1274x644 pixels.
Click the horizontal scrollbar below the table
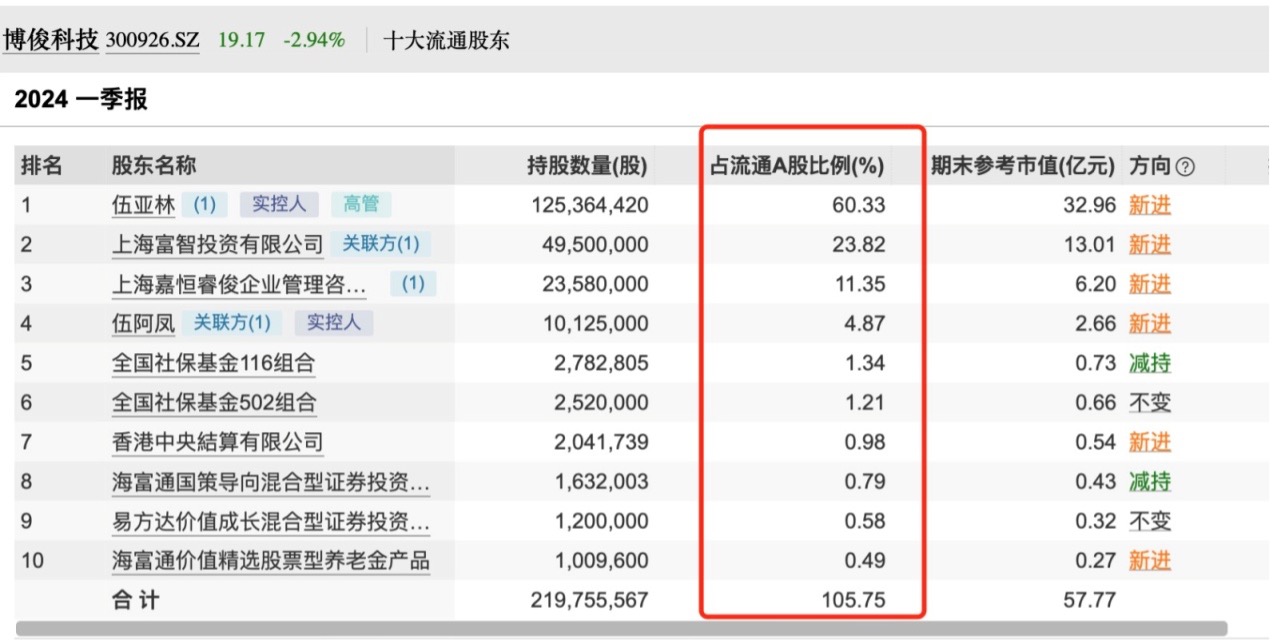tap(620, 628)
